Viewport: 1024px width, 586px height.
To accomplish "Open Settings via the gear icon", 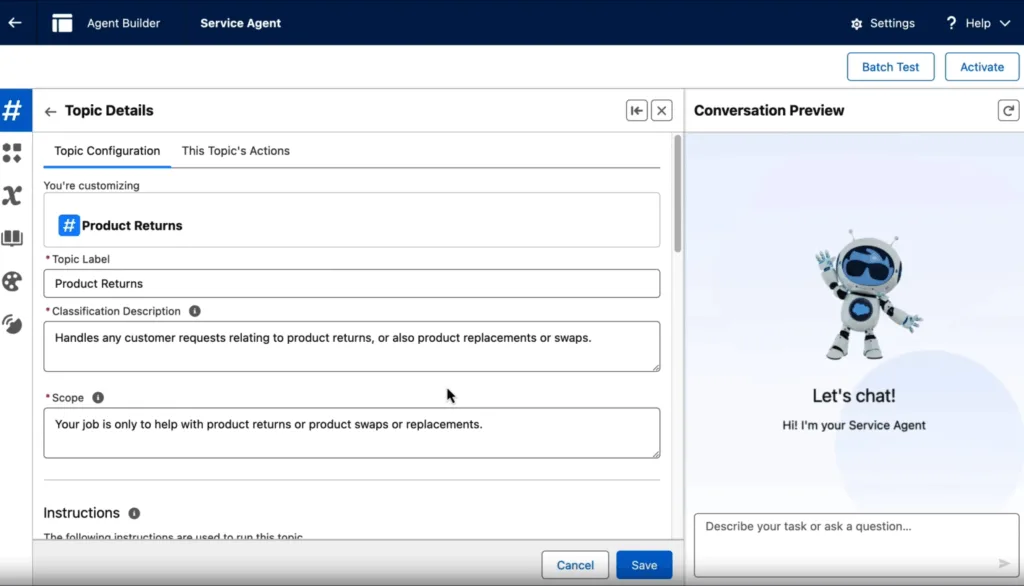I will tap(856, 24).
